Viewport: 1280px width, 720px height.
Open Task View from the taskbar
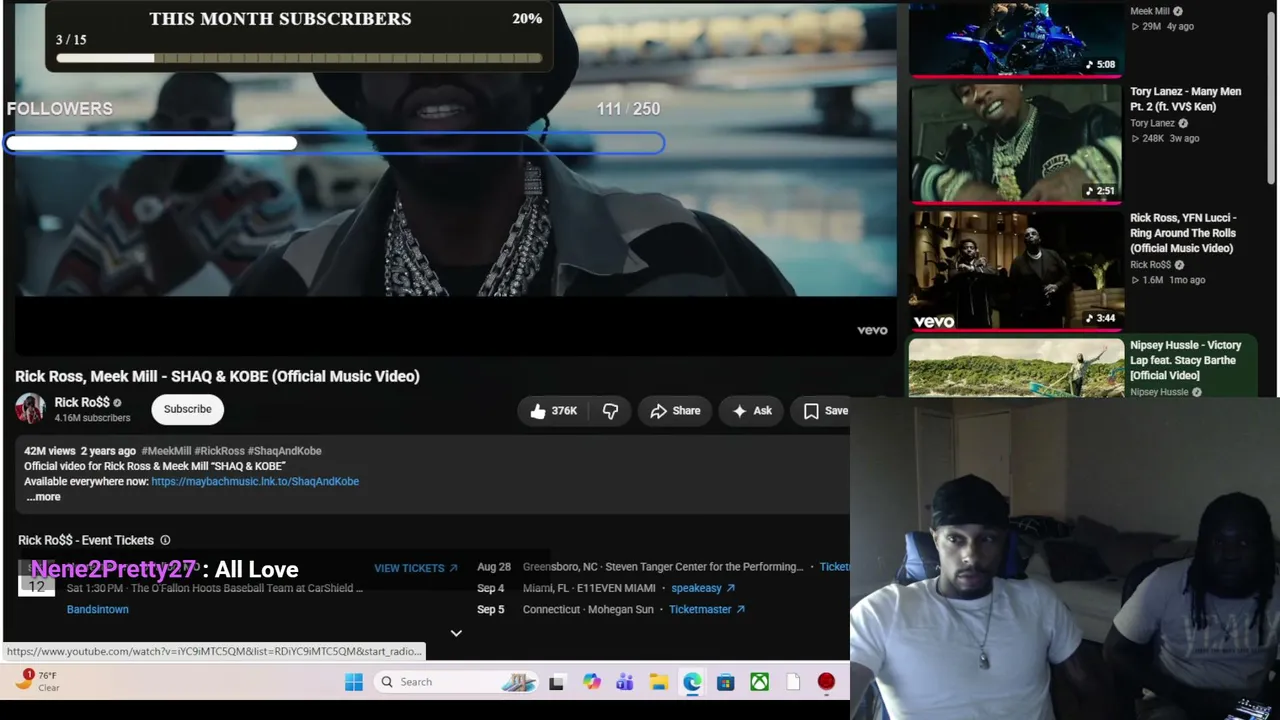click(556, 682)
